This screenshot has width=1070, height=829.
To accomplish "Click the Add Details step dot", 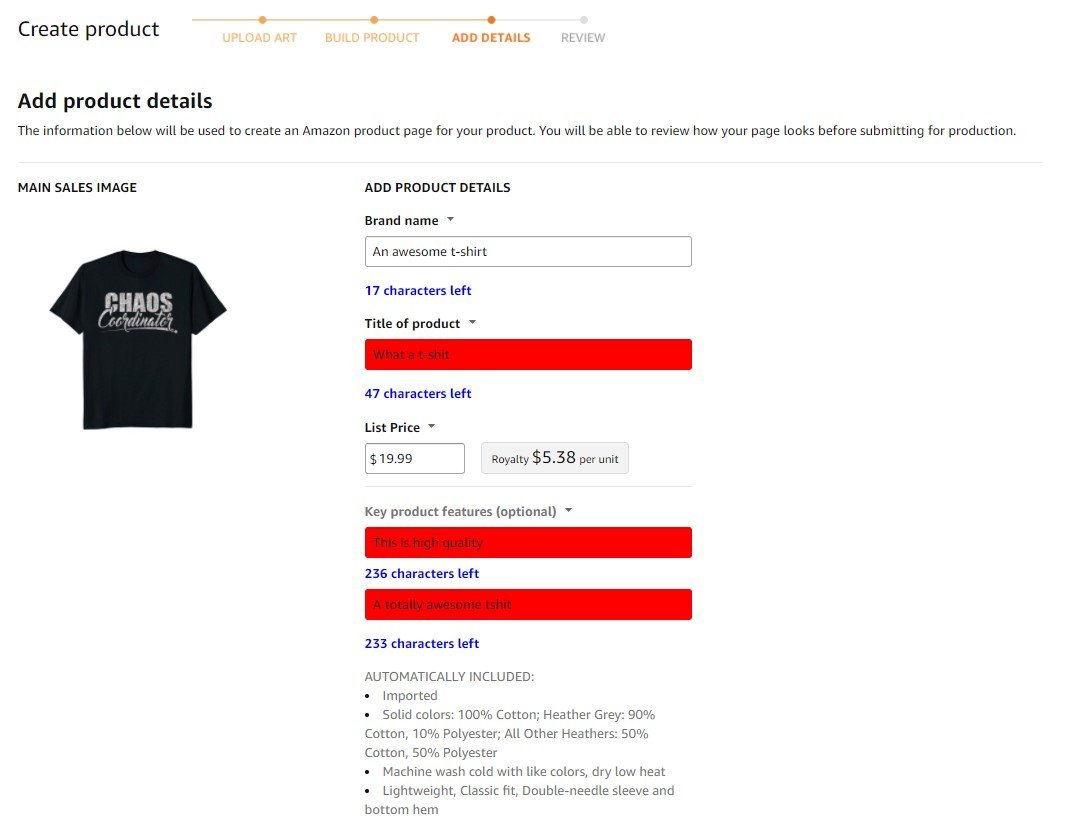I will click(x=491, y=20).
